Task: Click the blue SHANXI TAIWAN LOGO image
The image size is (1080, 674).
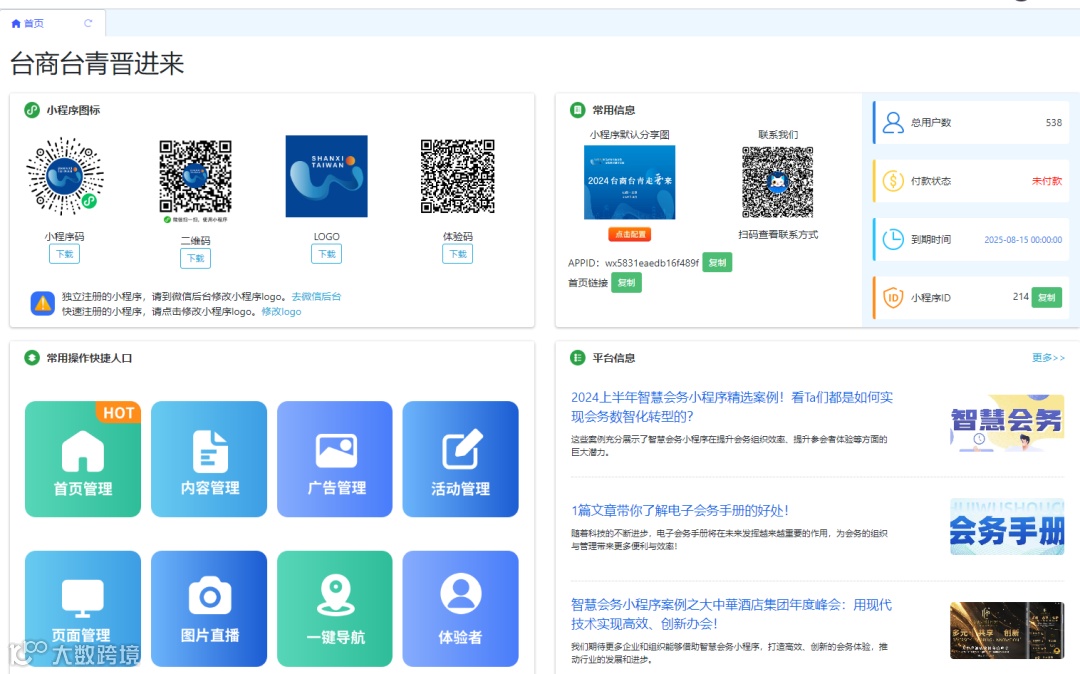Action: 326,176
